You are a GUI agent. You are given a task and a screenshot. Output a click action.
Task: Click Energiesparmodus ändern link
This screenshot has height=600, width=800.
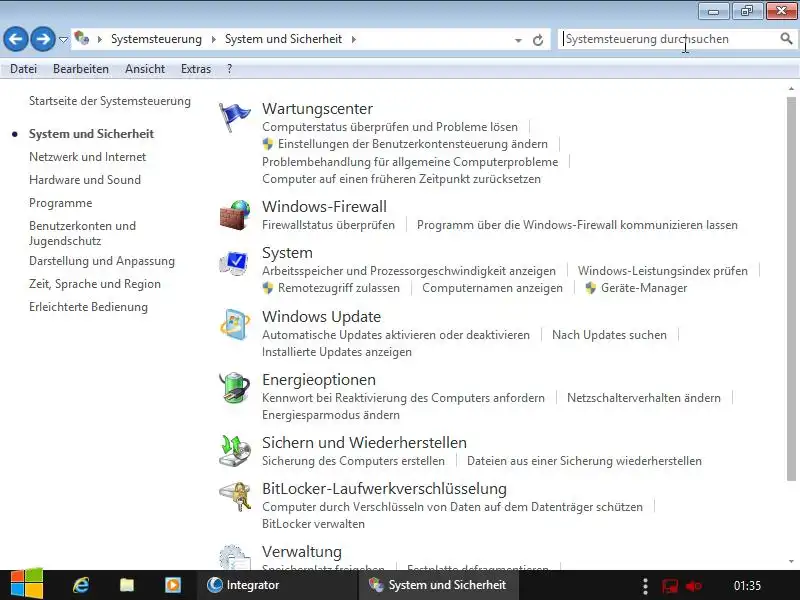(x=331, y=415)
